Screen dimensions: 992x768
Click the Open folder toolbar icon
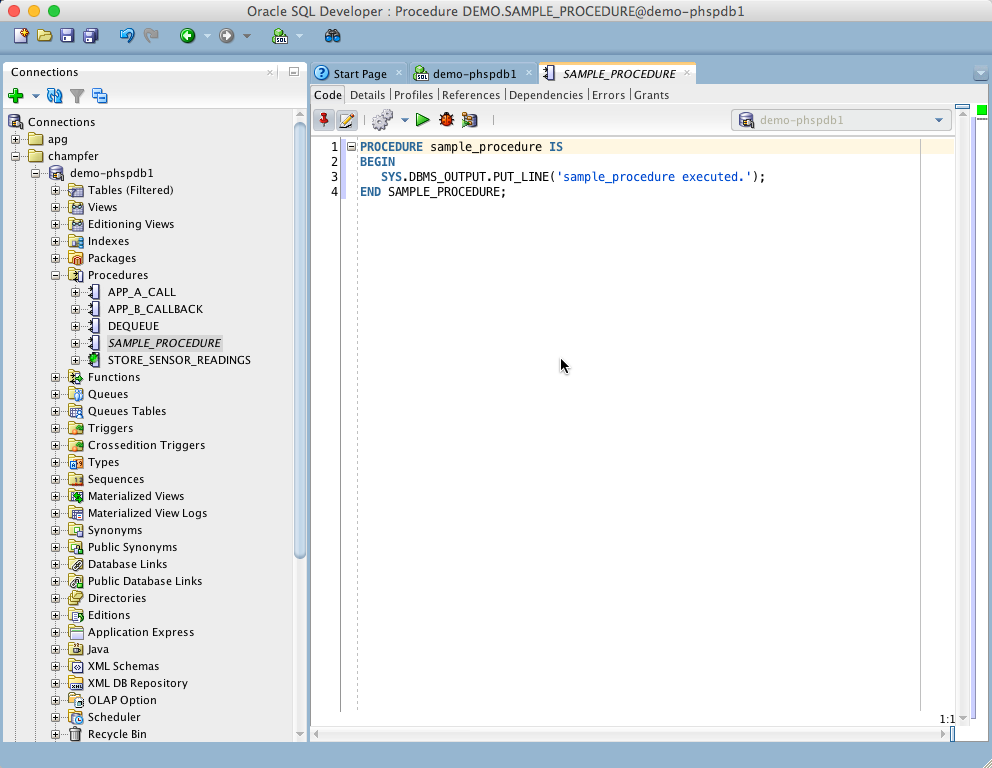pos(44,35)
